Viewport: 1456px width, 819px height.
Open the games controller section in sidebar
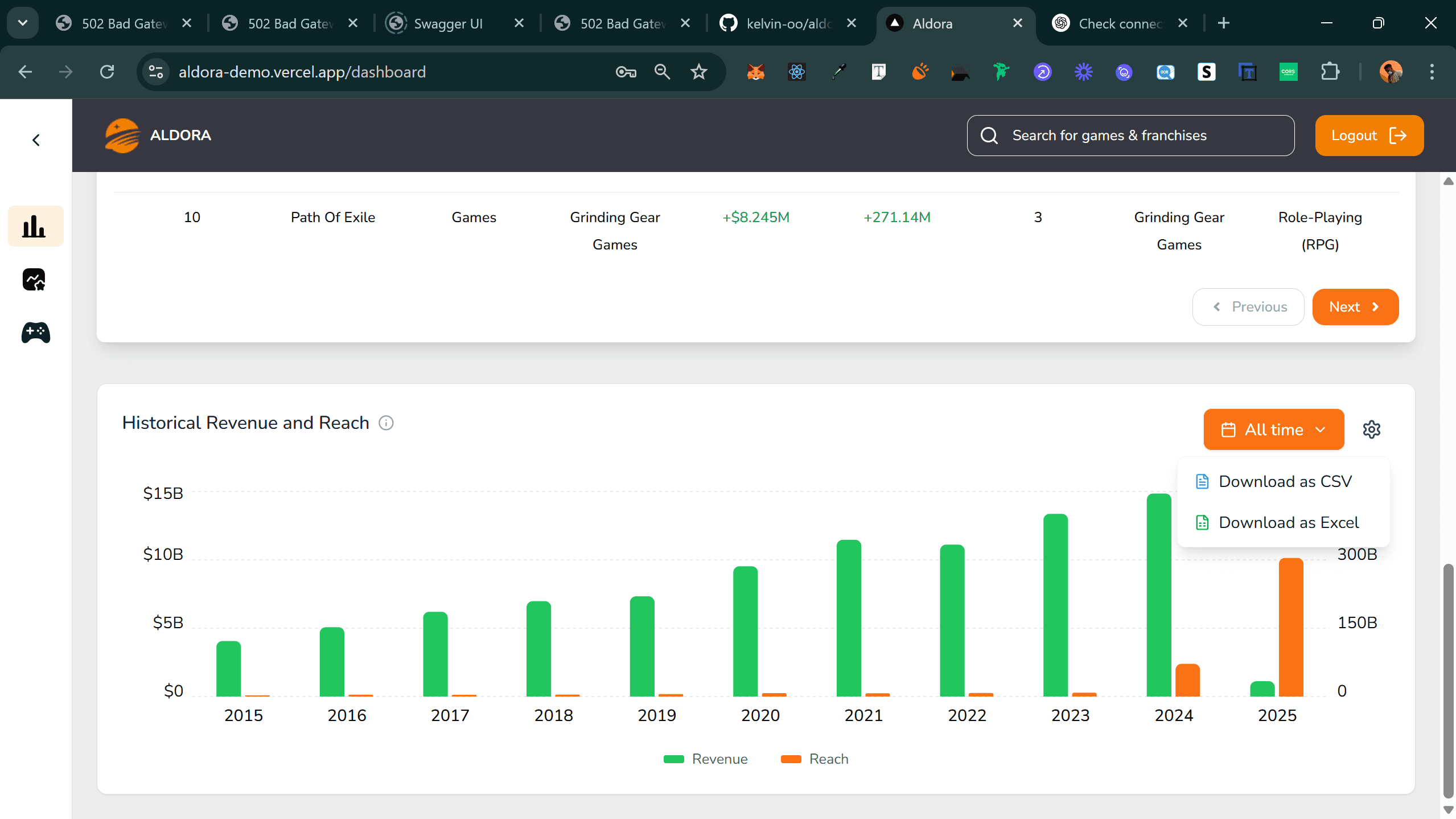pos(35,333)
